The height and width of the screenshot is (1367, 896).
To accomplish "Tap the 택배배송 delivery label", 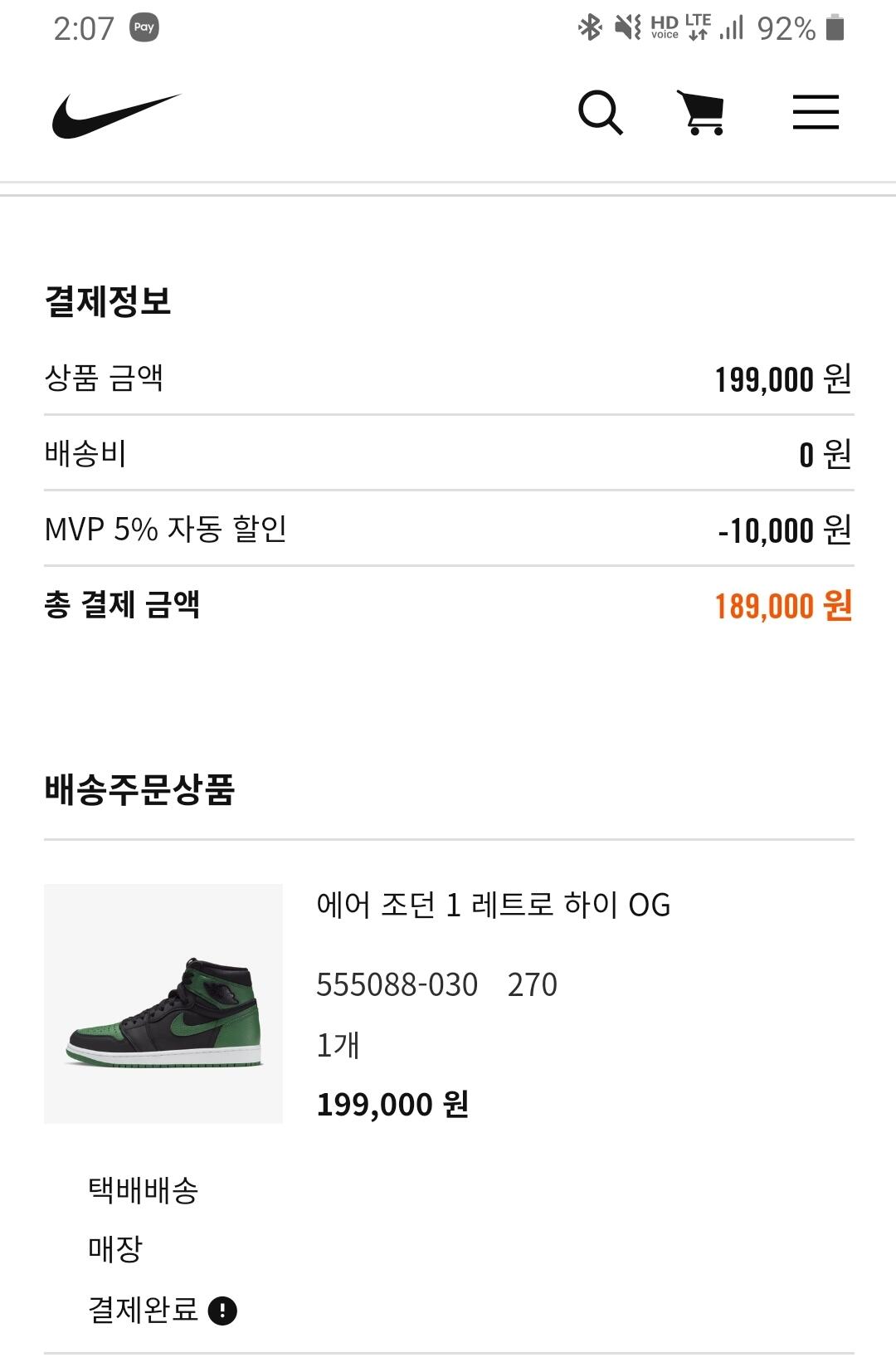I will coord(144,1190).
